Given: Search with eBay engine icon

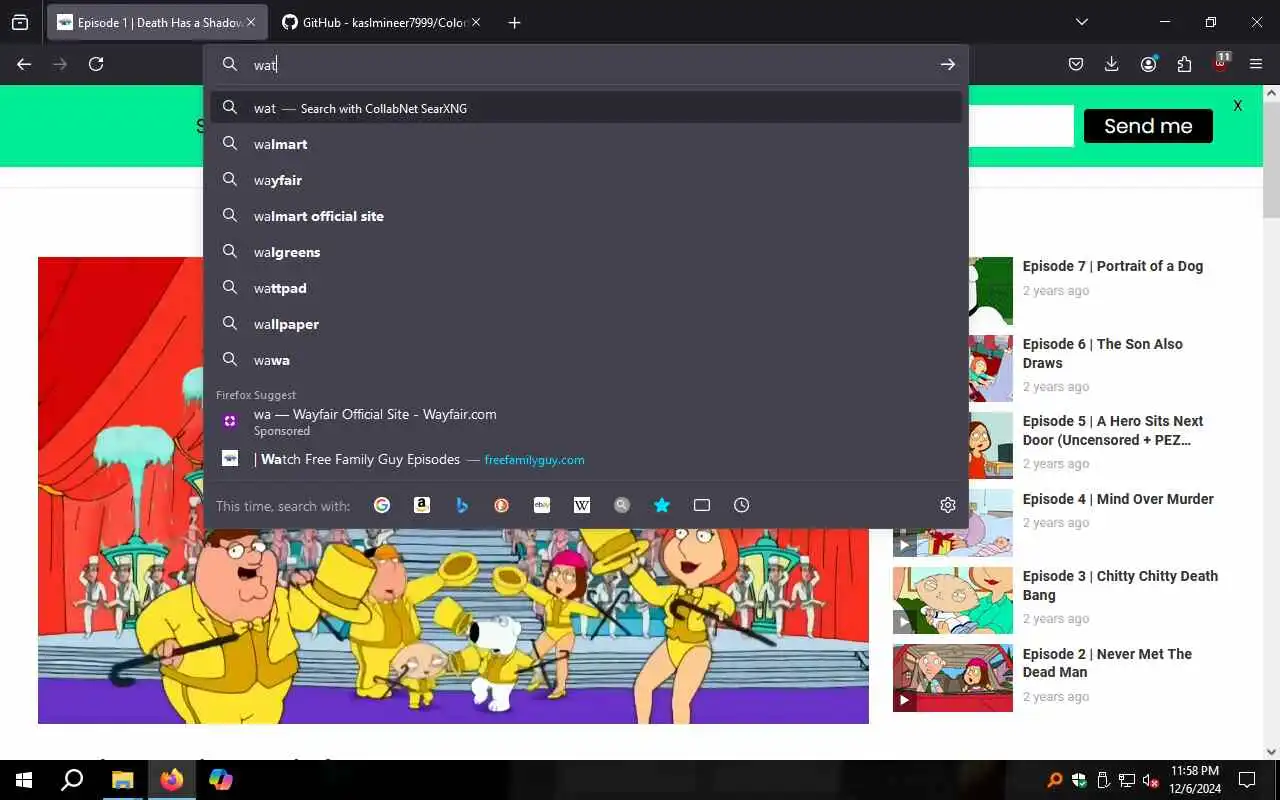Looking at the screenshot, I should 542,505.
